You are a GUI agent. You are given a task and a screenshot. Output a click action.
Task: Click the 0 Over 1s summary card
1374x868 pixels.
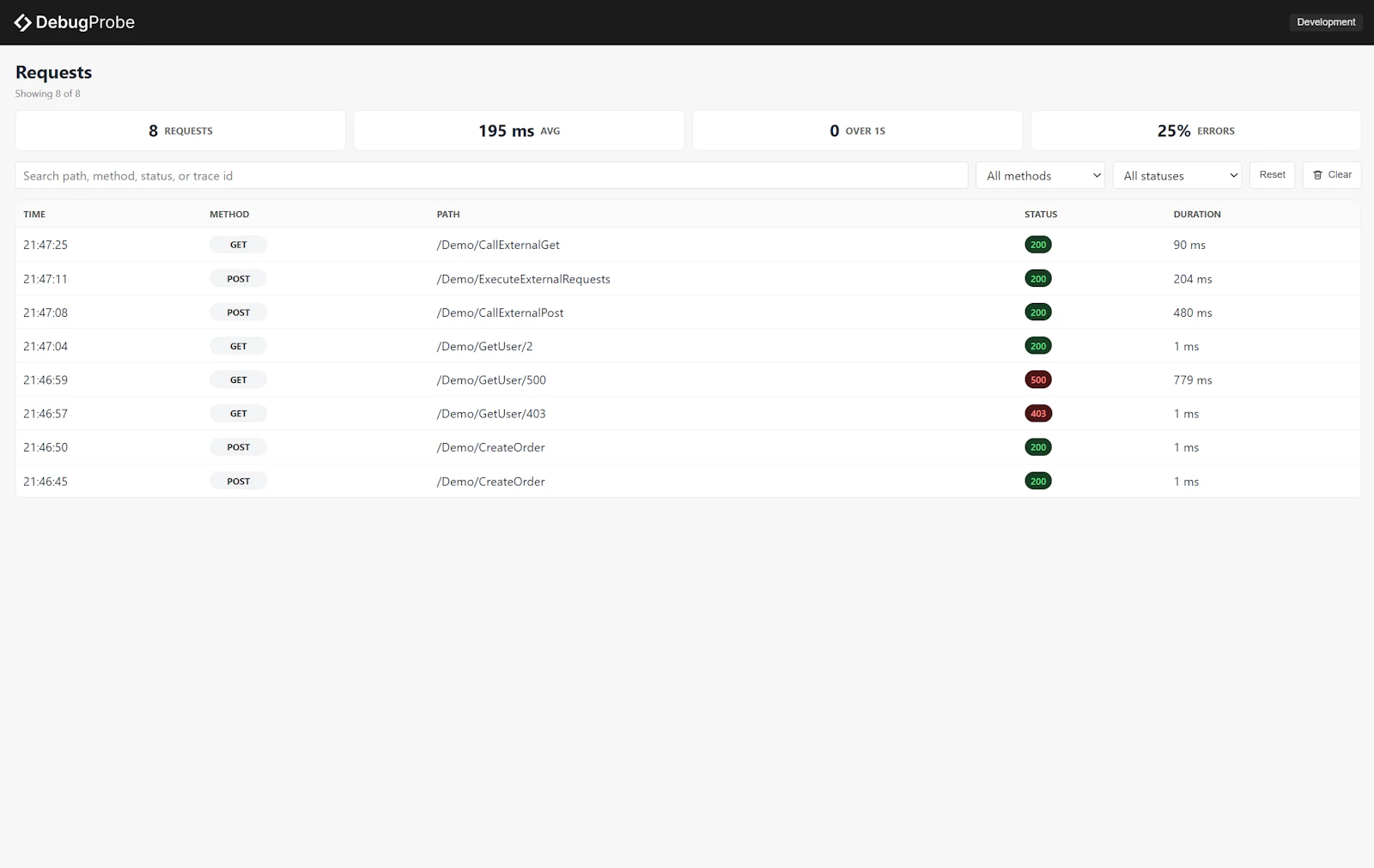tap(857, 131)
